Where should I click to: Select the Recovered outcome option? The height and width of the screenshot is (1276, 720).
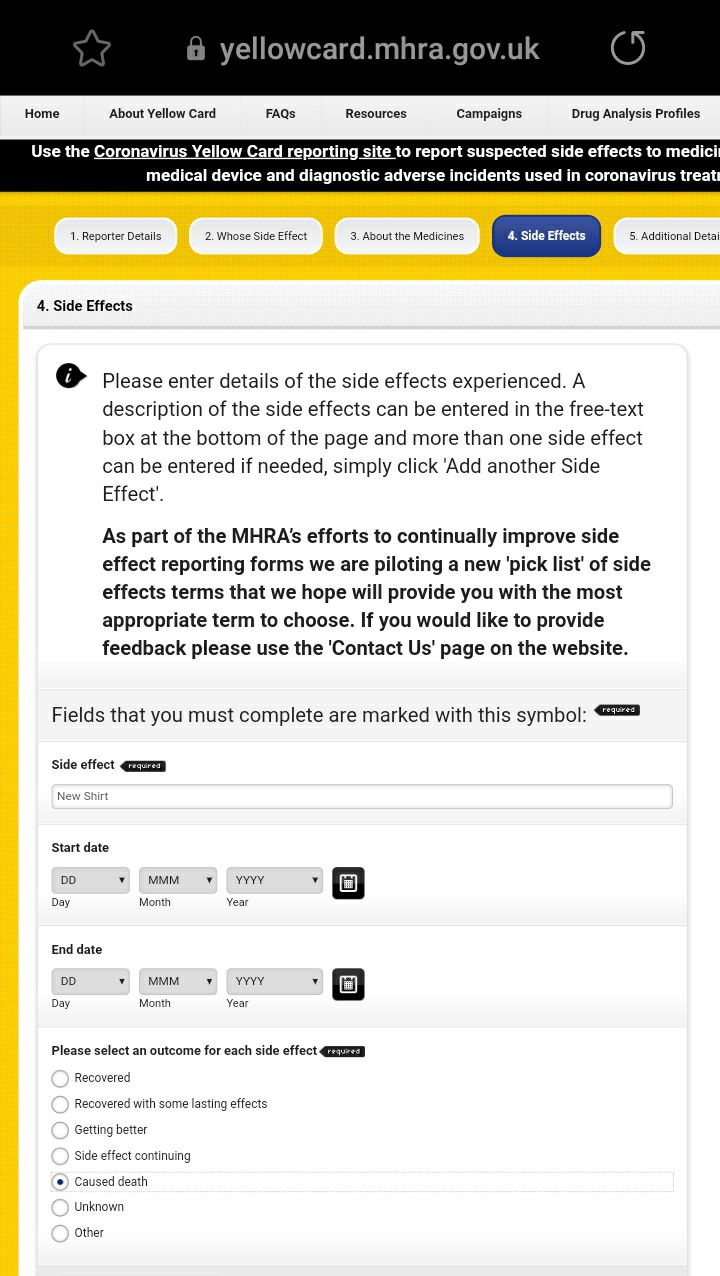coord(60,1078)
